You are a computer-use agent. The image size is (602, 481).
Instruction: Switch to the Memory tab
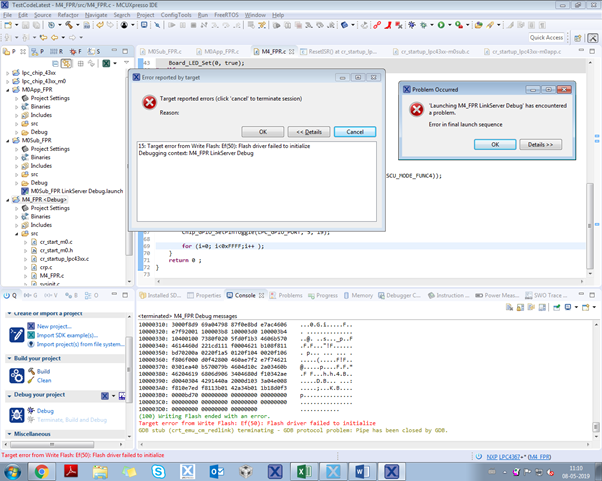pyautogui.click(x=358, y=296)
